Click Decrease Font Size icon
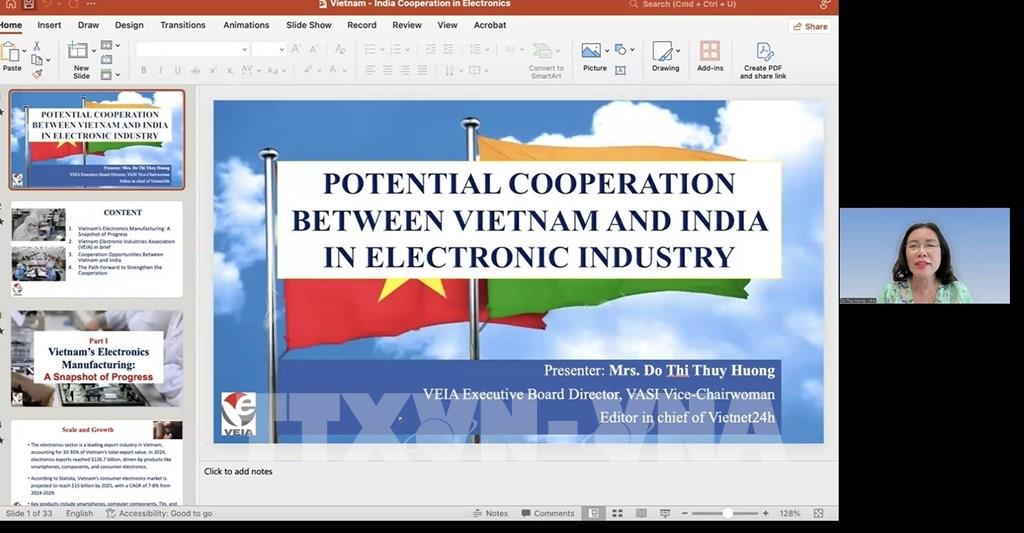 (314, 49)
